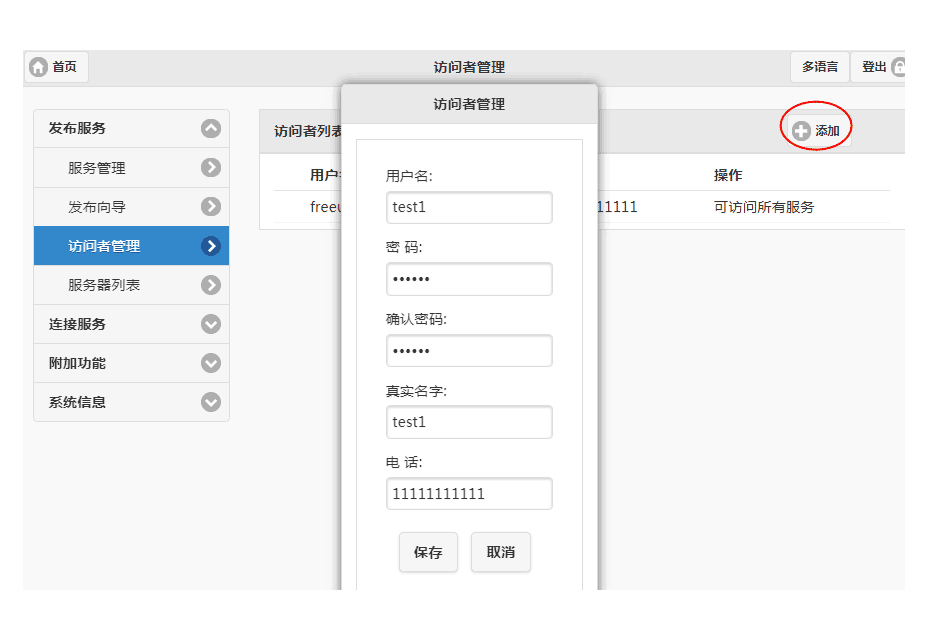Collapse the 发布服务 section arrow
The height and width of the screenshot is (638, 927).
point(210,128)
